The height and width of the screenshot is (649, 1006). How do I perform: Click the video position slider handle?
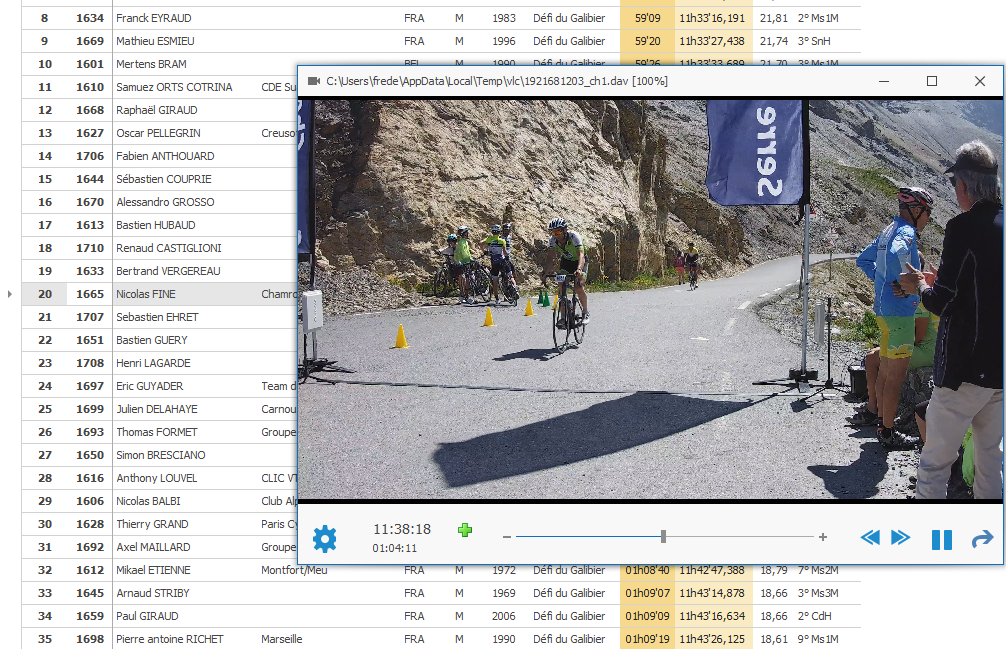point(663,537)
